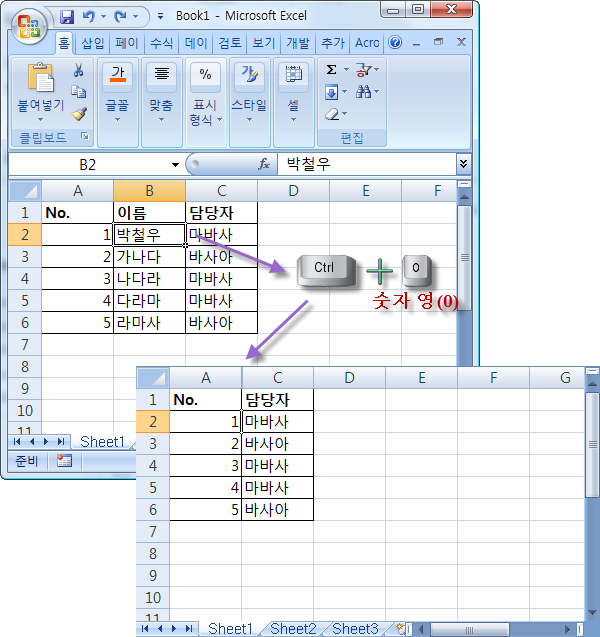Click the macro record status bar icon
Image resolution: width=600 pixels, height=637 pixels.
click(x=64, y=461)
